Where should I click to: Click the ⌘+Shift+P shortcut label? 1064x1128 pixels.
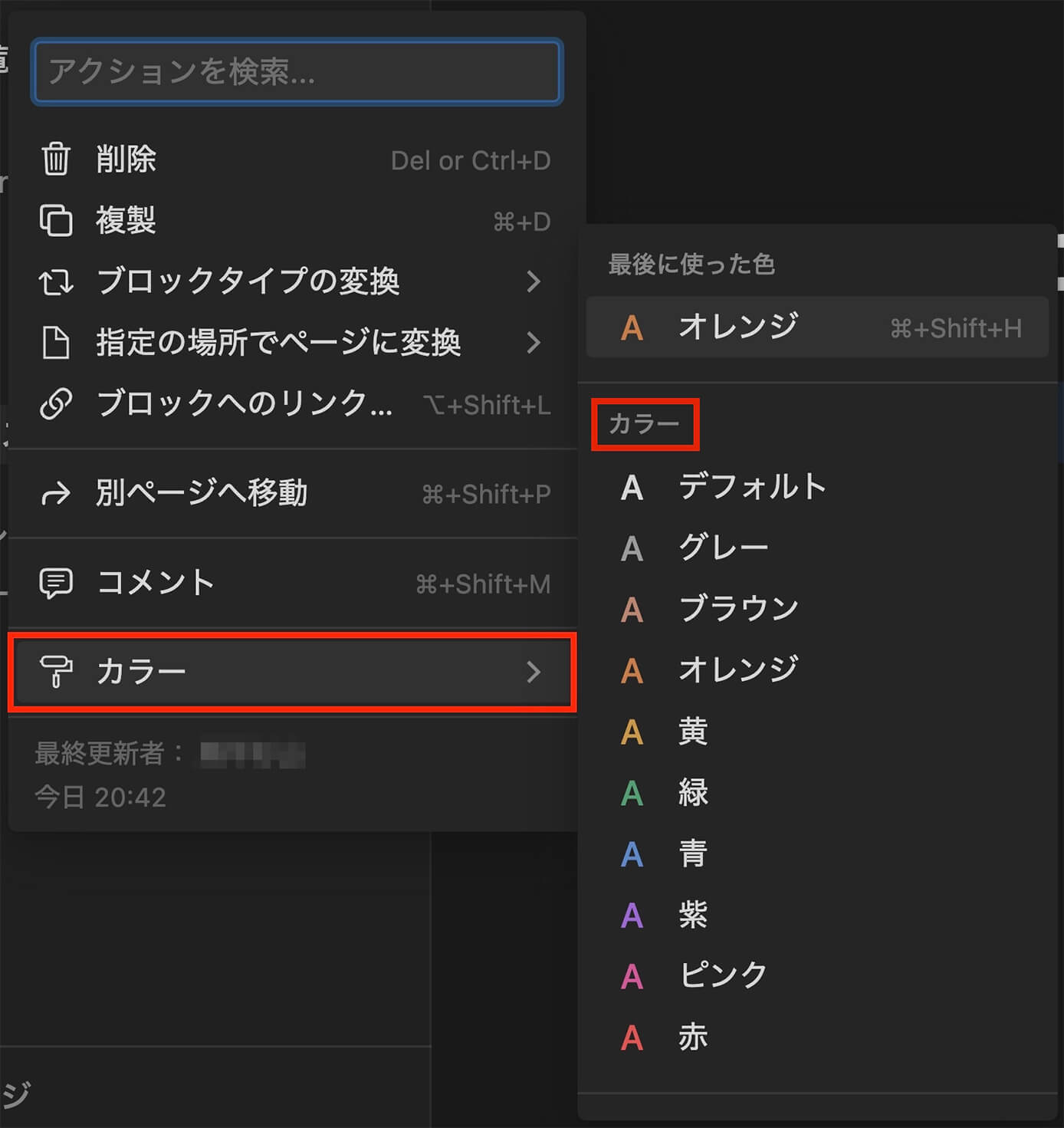(486, 495)
